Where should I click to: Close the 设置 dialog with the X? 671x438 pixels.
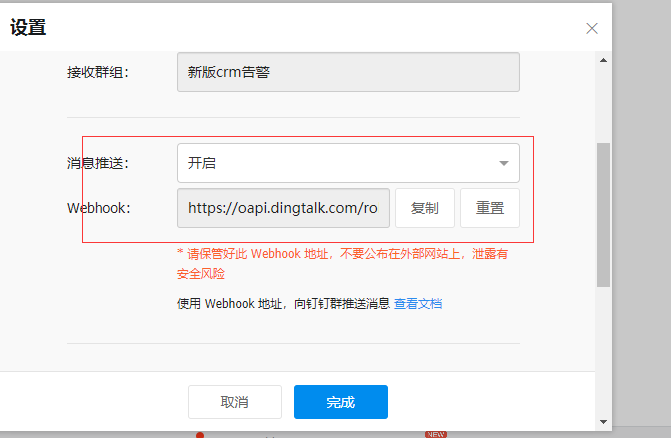coord(592,29)
